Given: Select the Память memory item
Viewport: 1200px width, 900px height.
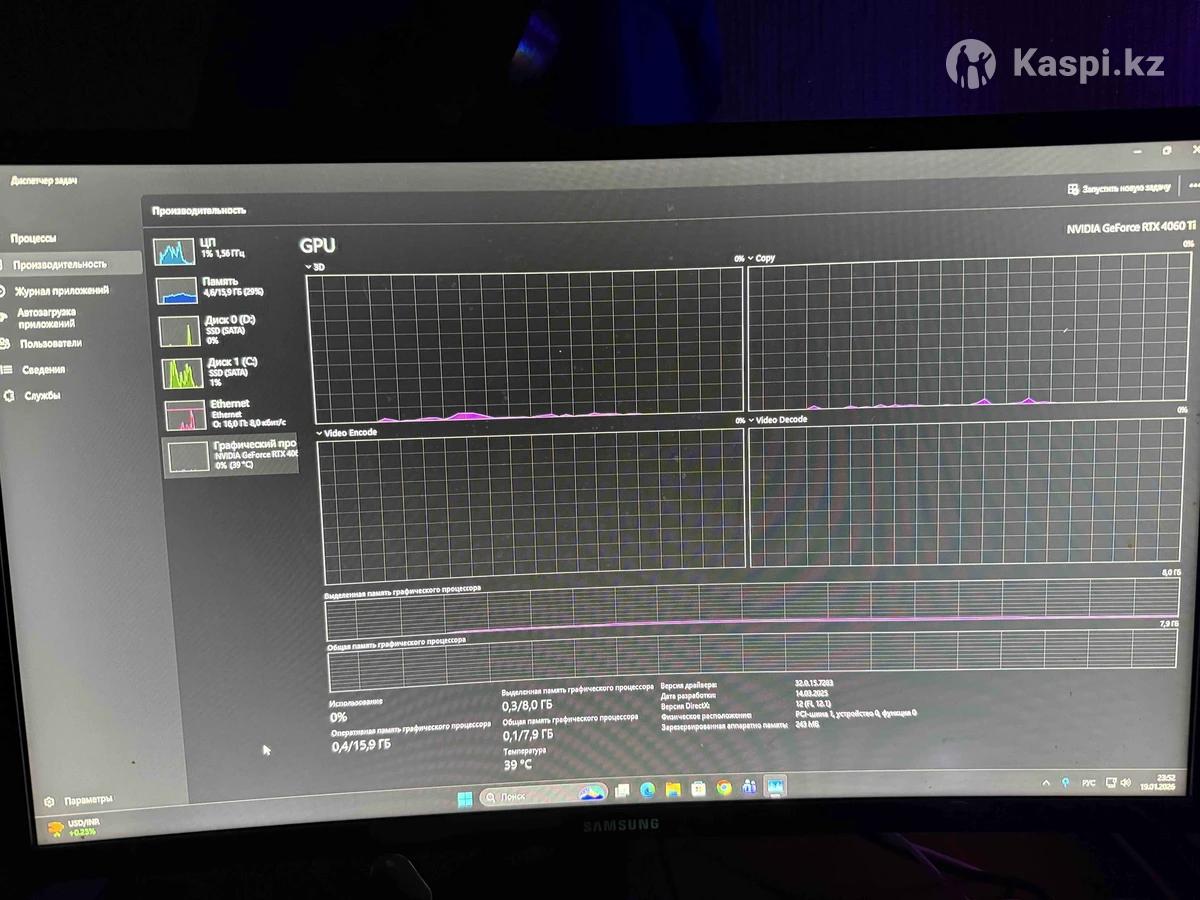Looking at the screenshot, I should [x=177, y=290].
